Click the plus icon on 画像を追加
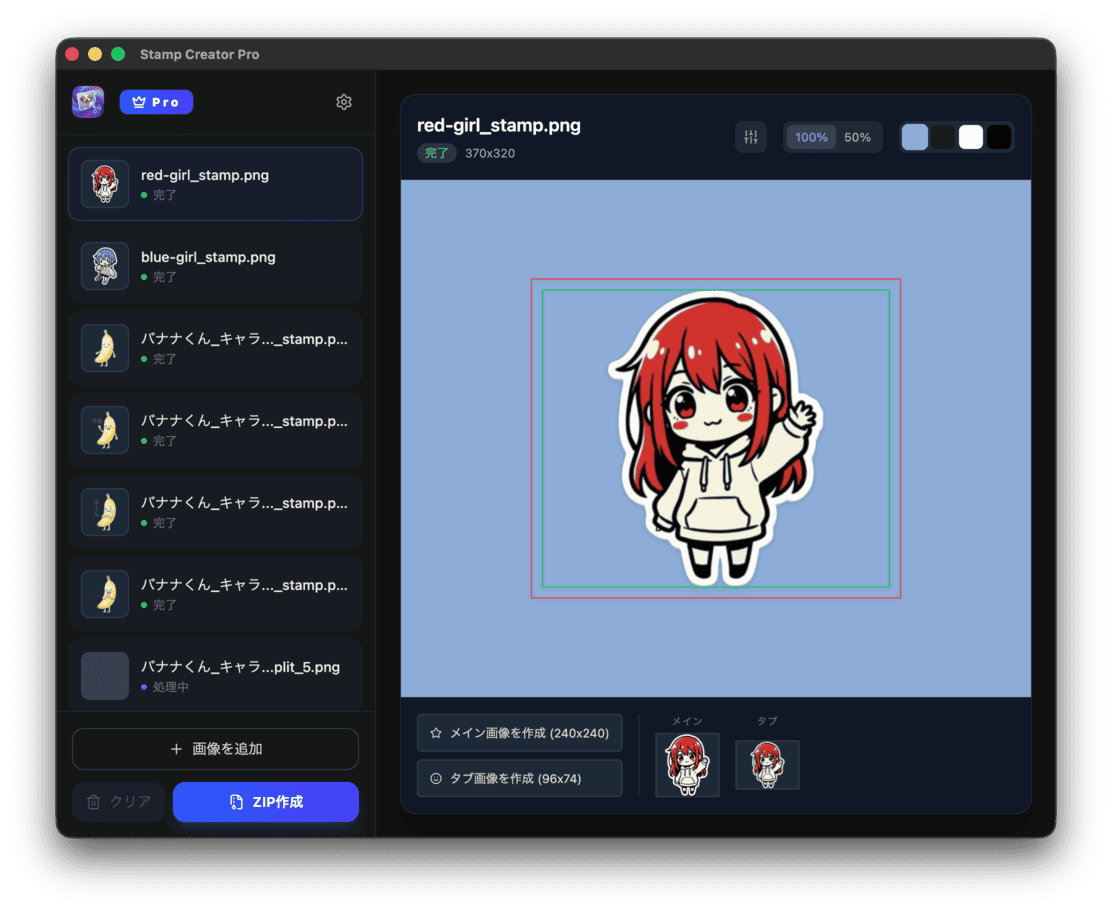Viewport: 1112px width, 912px height. 176,749
